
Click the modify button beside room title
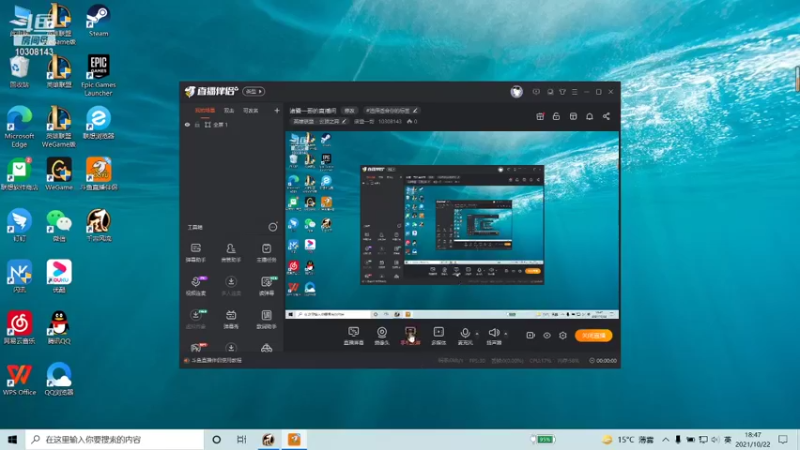[349, 111]
